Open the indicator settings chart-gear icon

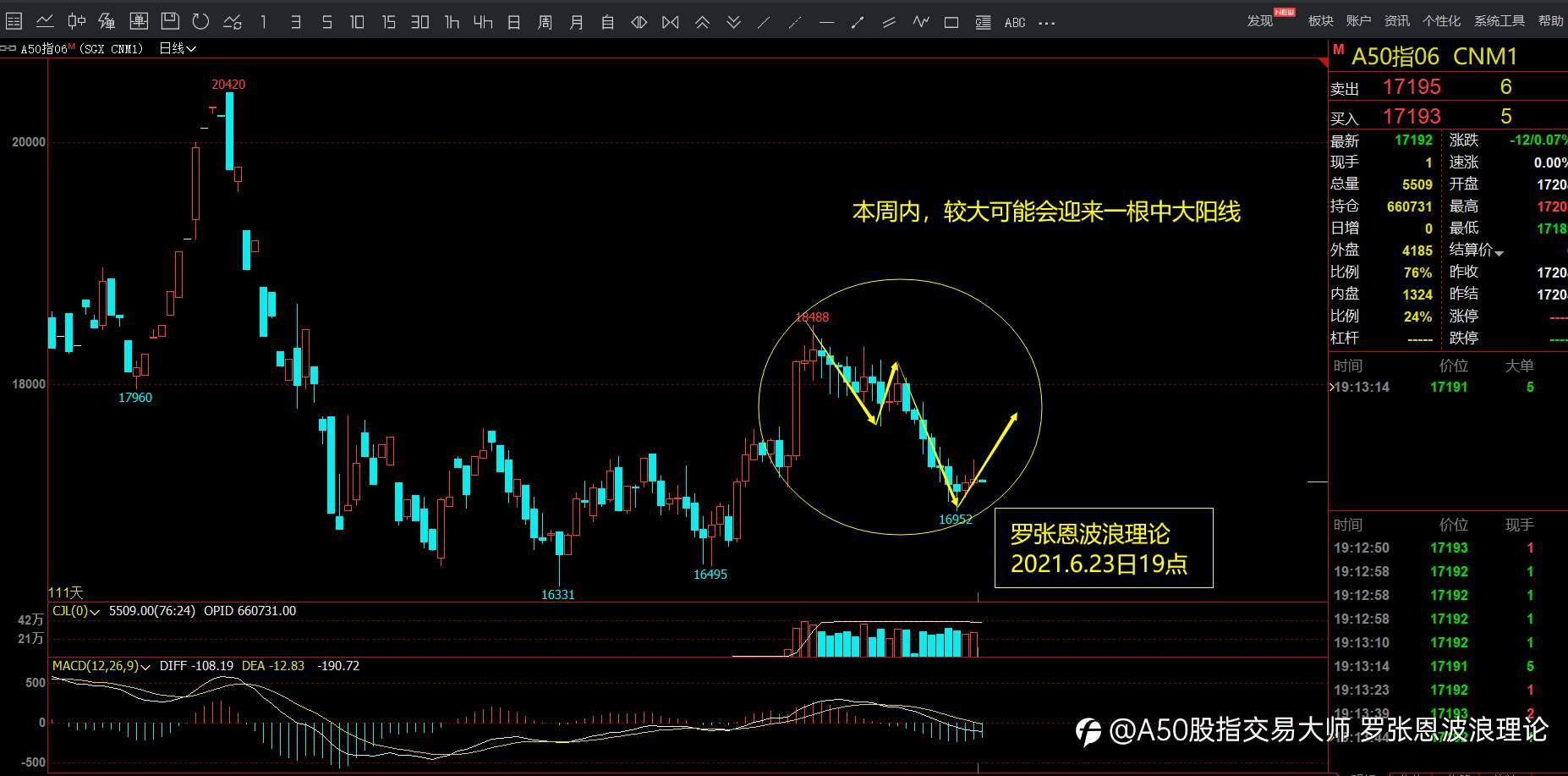[233, 22]
